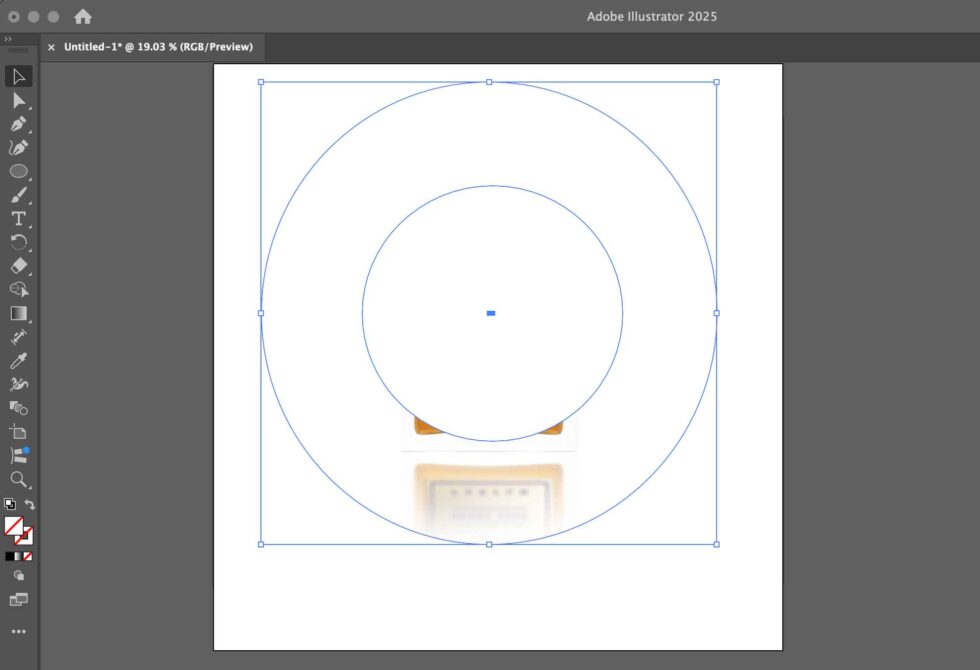This screenshot has width=980, height=670.
Task: Select the Pen tool
Action: pyautogui.click(x=18, y=124)
